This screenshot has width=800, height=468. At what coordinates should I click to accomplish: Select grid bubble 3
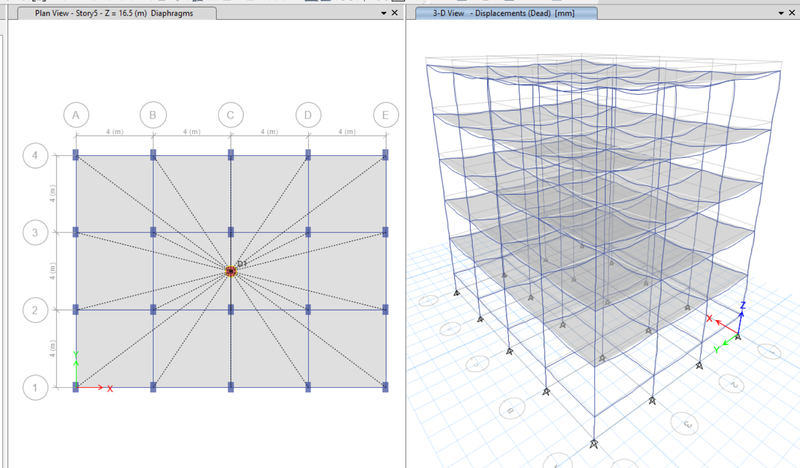(x=35, y=233)
